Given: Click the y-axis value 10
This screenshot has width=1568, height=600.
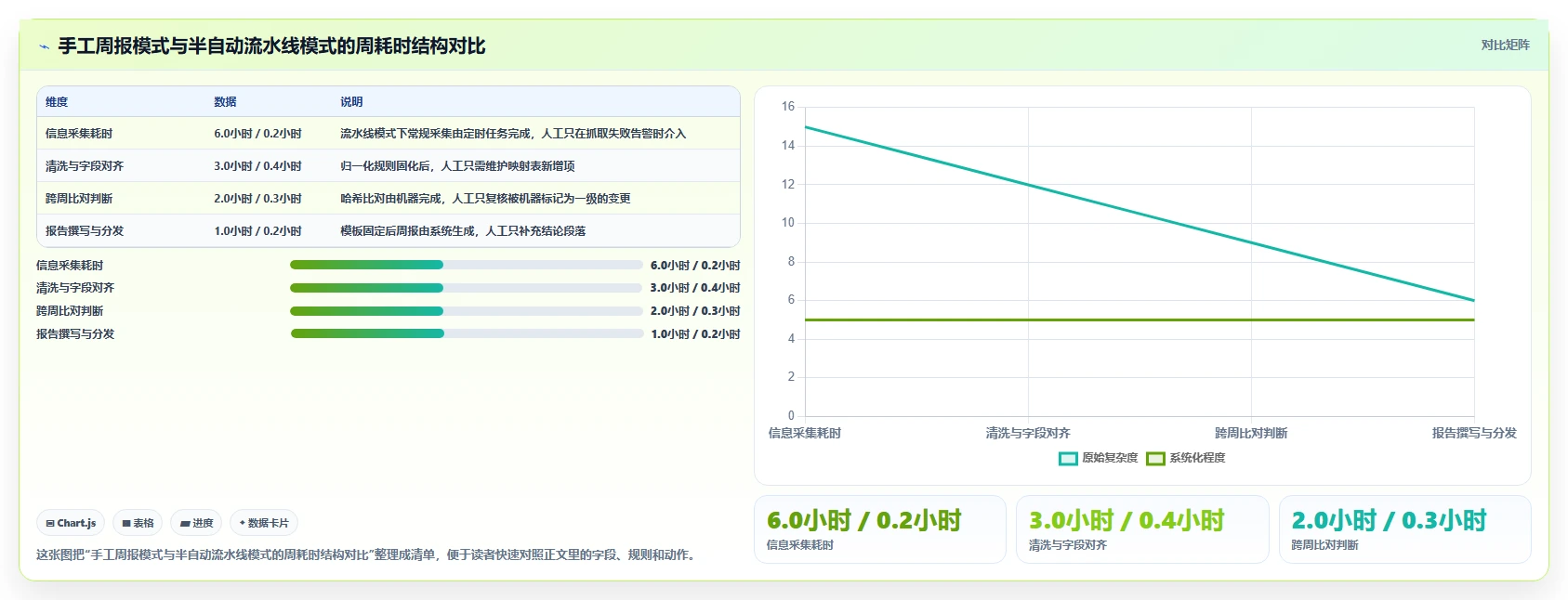Looking at the screenshot, I should pyautogui.click(x=788, y=223).
